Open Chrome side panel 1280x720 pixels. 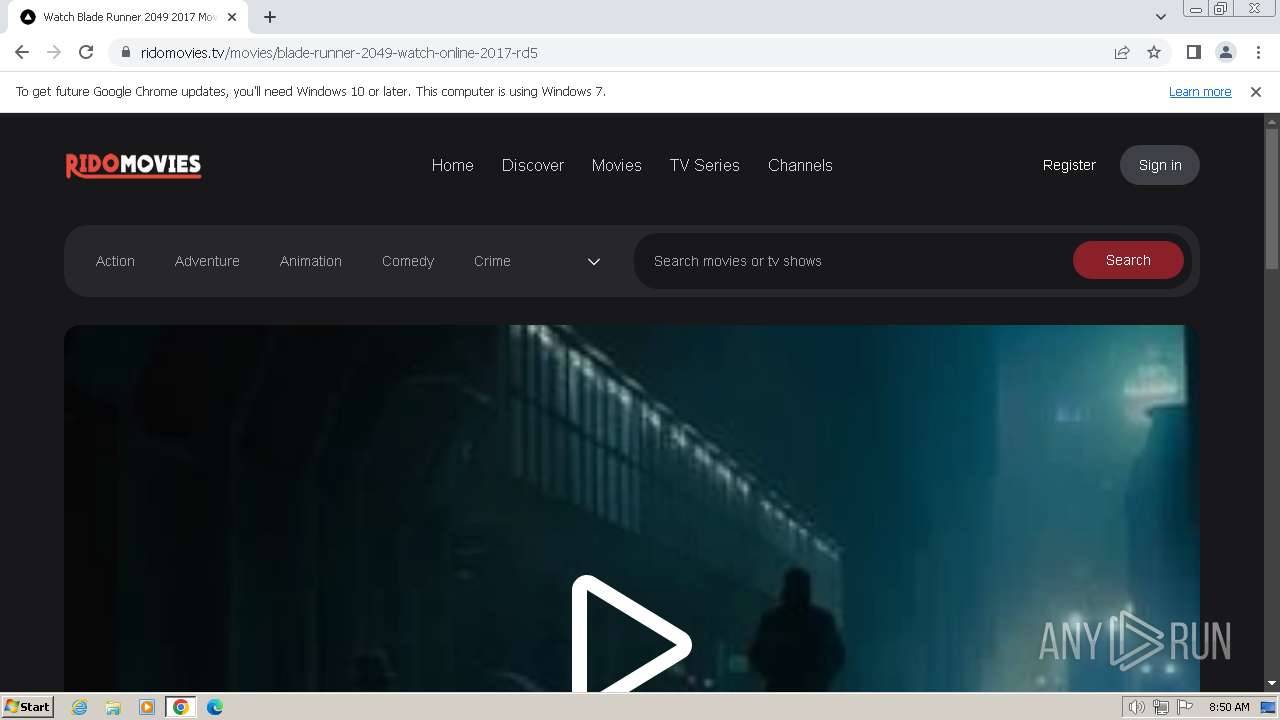point(1193,52)
